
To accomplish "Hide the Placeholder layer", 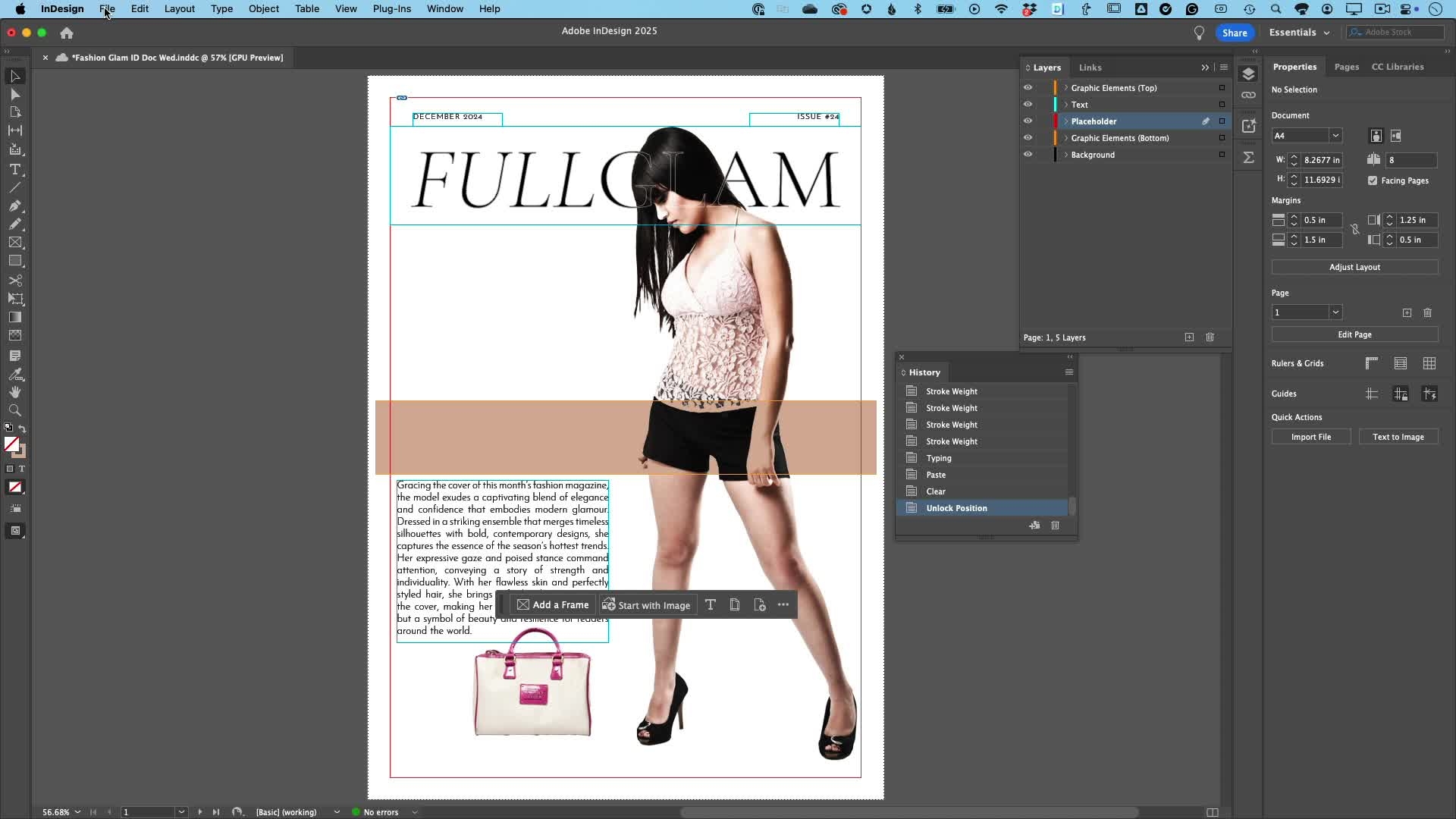I will pyautogui.click(x=1028, y=121).
